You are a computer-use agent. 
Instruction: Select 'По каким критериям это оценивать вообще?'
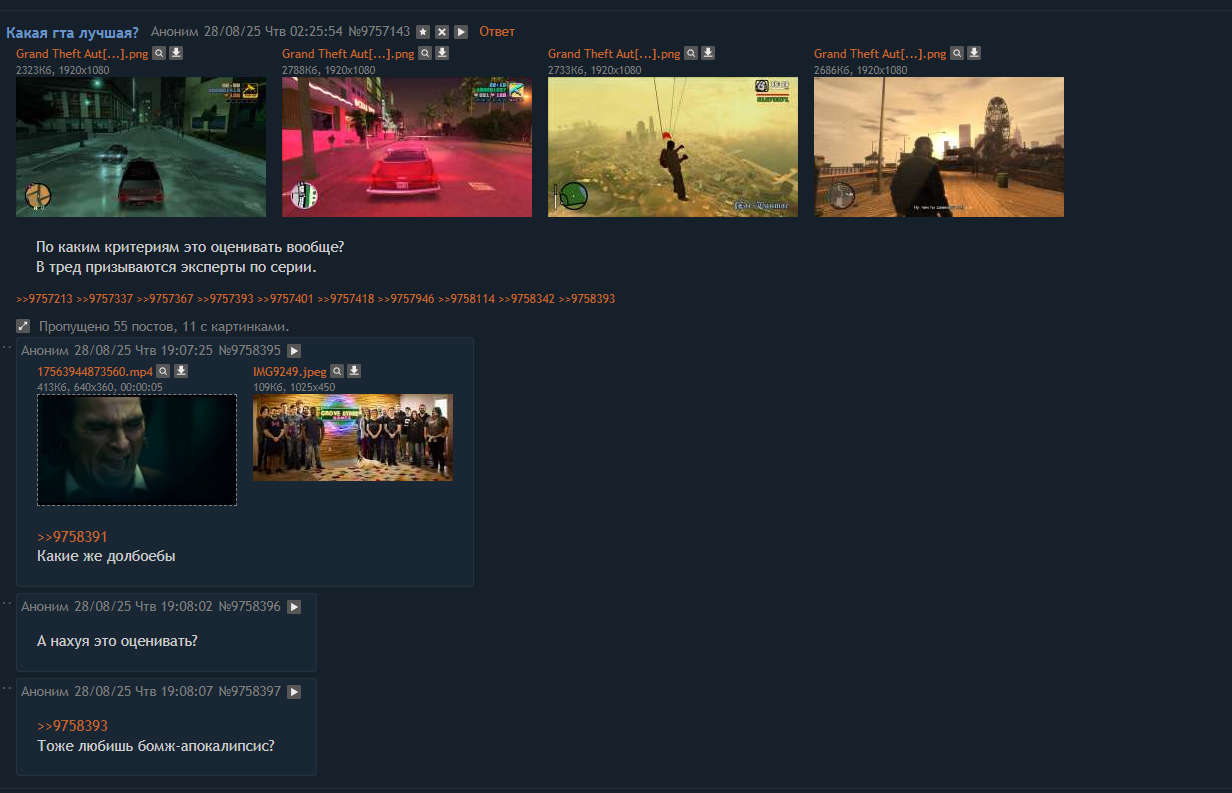190,247
